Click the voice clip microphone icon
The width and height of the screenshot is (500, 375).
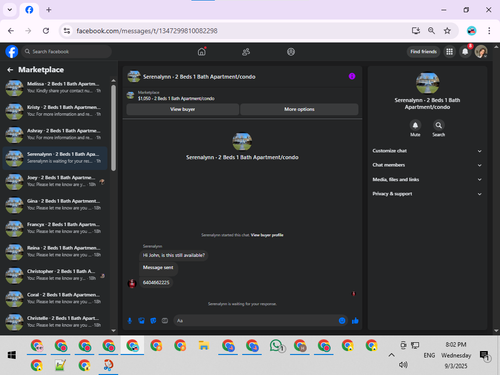tap(130, 321)
